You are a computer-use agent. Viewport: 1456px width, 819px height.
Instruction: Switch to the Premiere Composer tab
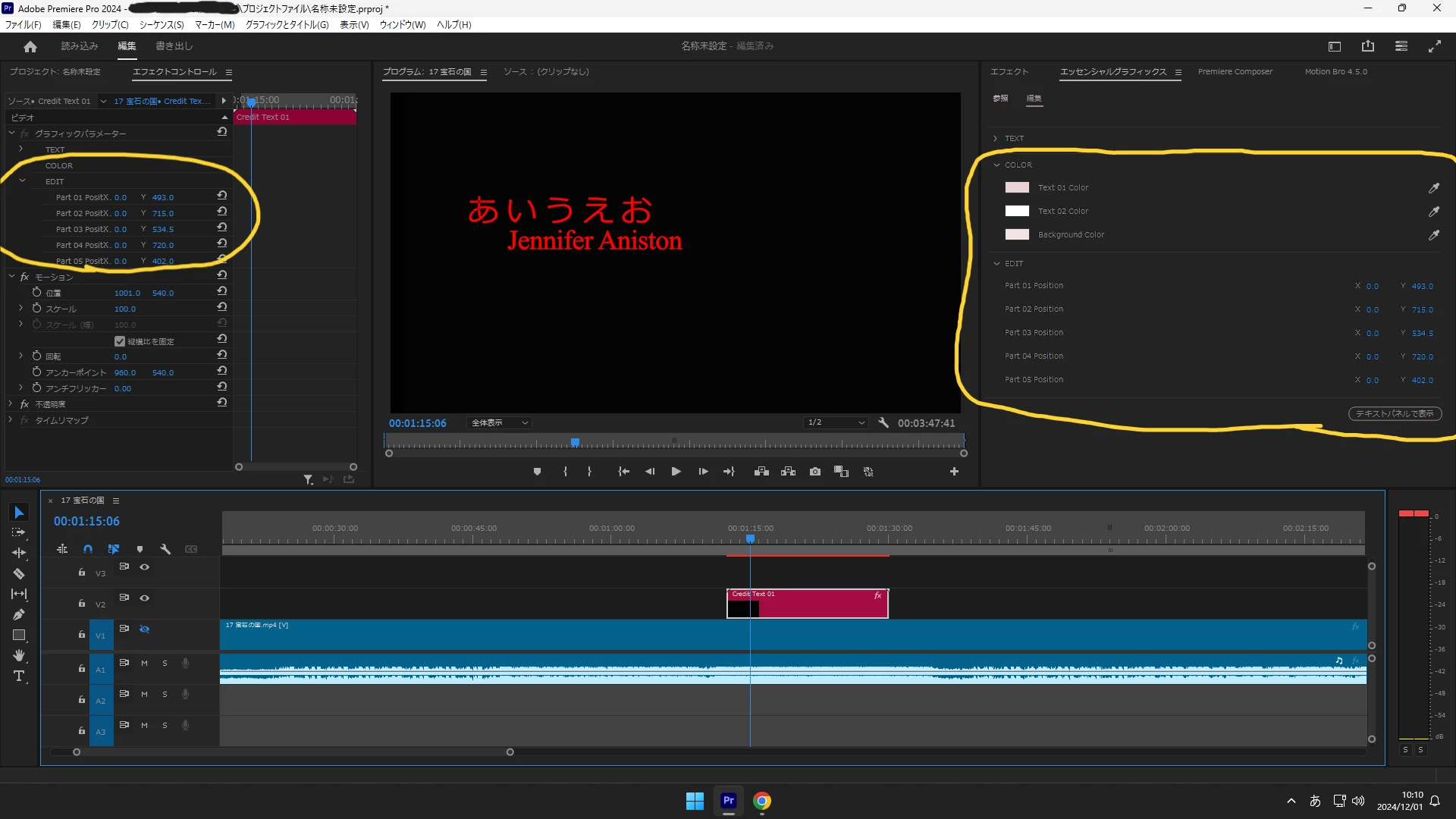(x=1235, y=72)
